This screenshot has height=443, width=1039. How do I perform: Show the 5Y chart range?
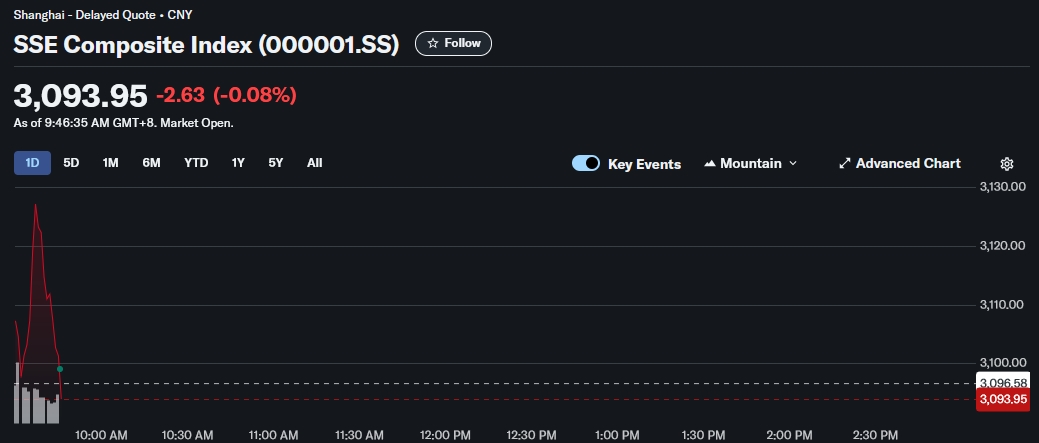(276, 163)
